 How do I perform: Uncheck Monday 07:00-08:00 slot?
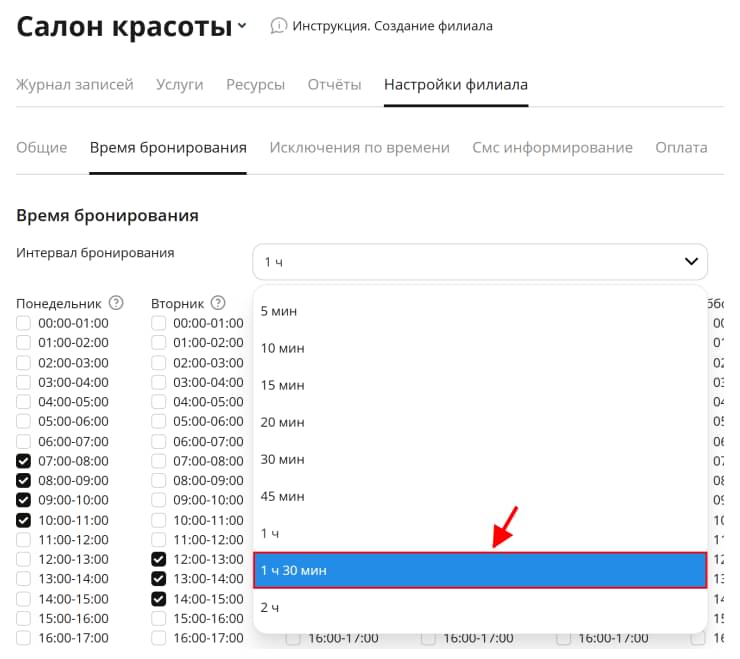(23, 461)
